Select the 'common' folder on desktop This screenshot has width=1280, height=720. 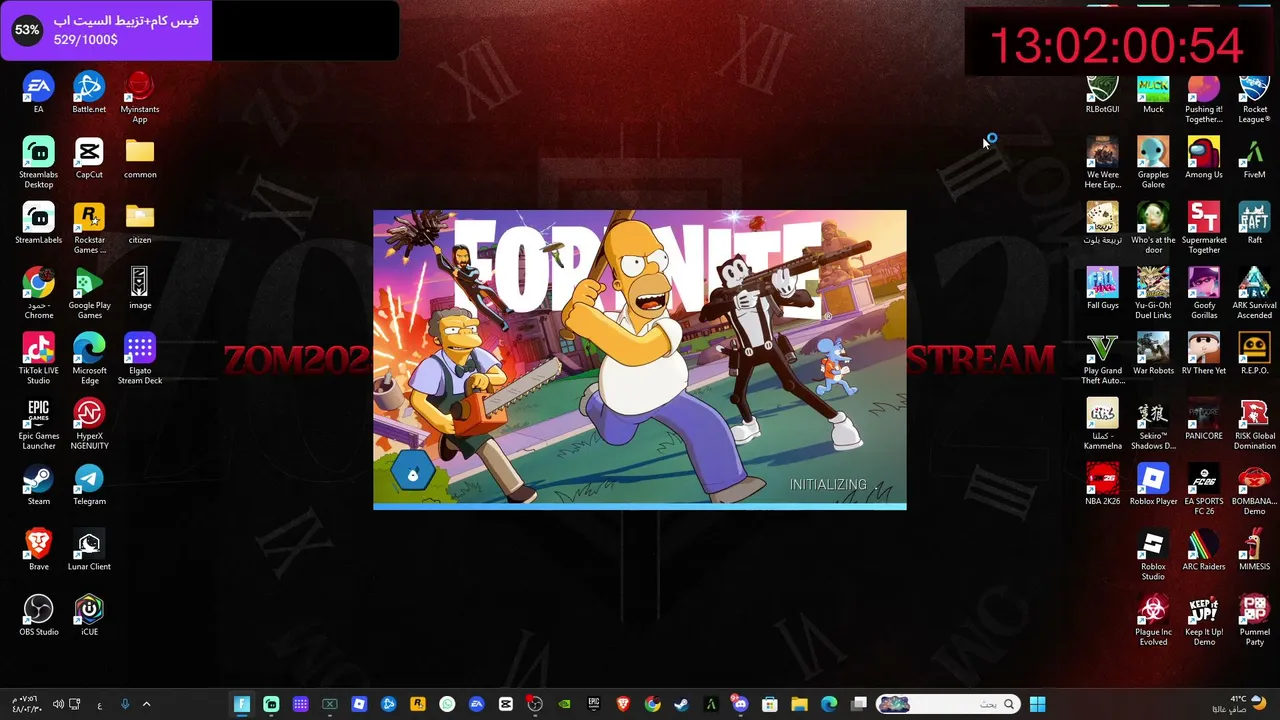tap(140, 158)
